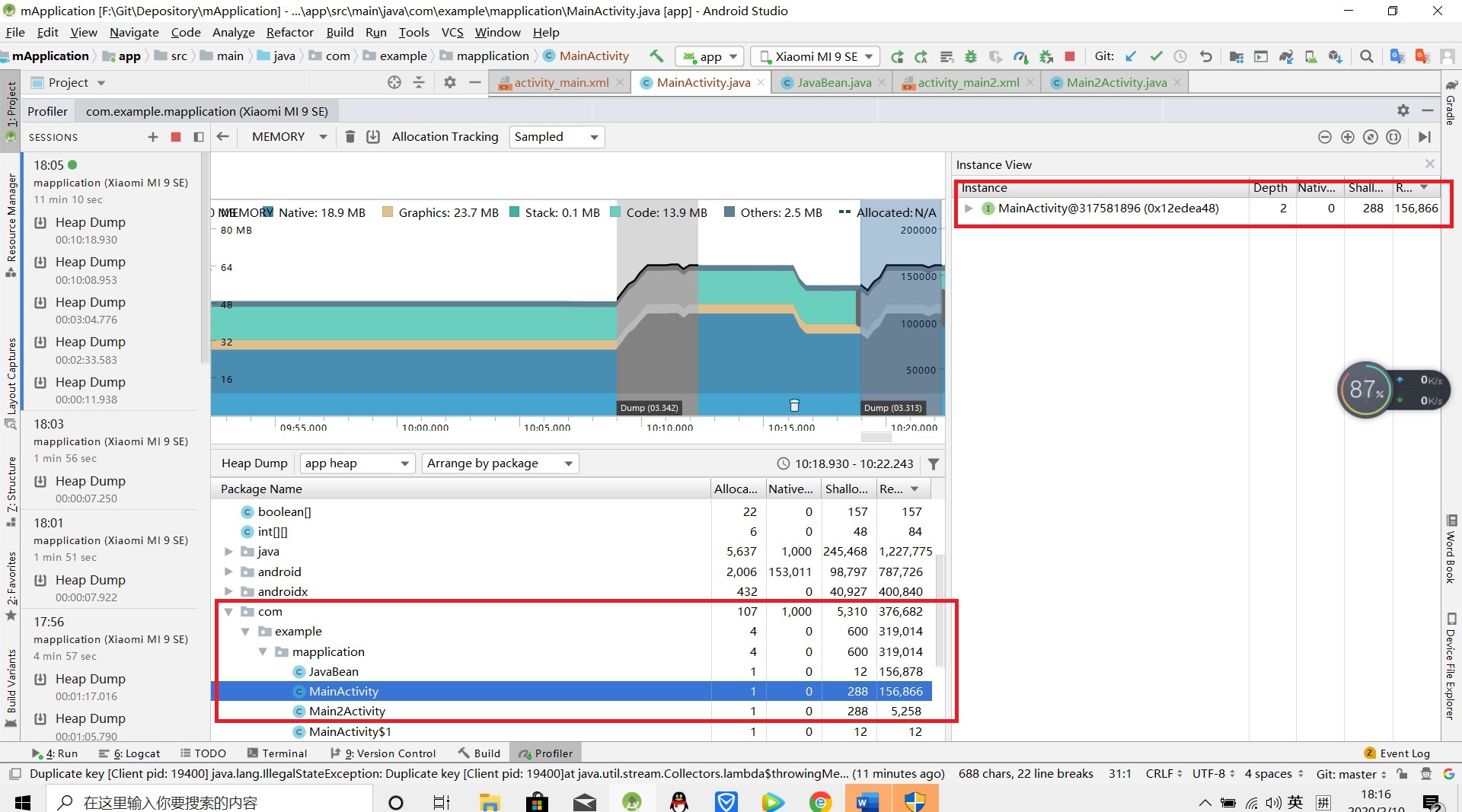Open Search Everywhere with the magnifier icon

pyautogui.click(x=1367, y=56)
